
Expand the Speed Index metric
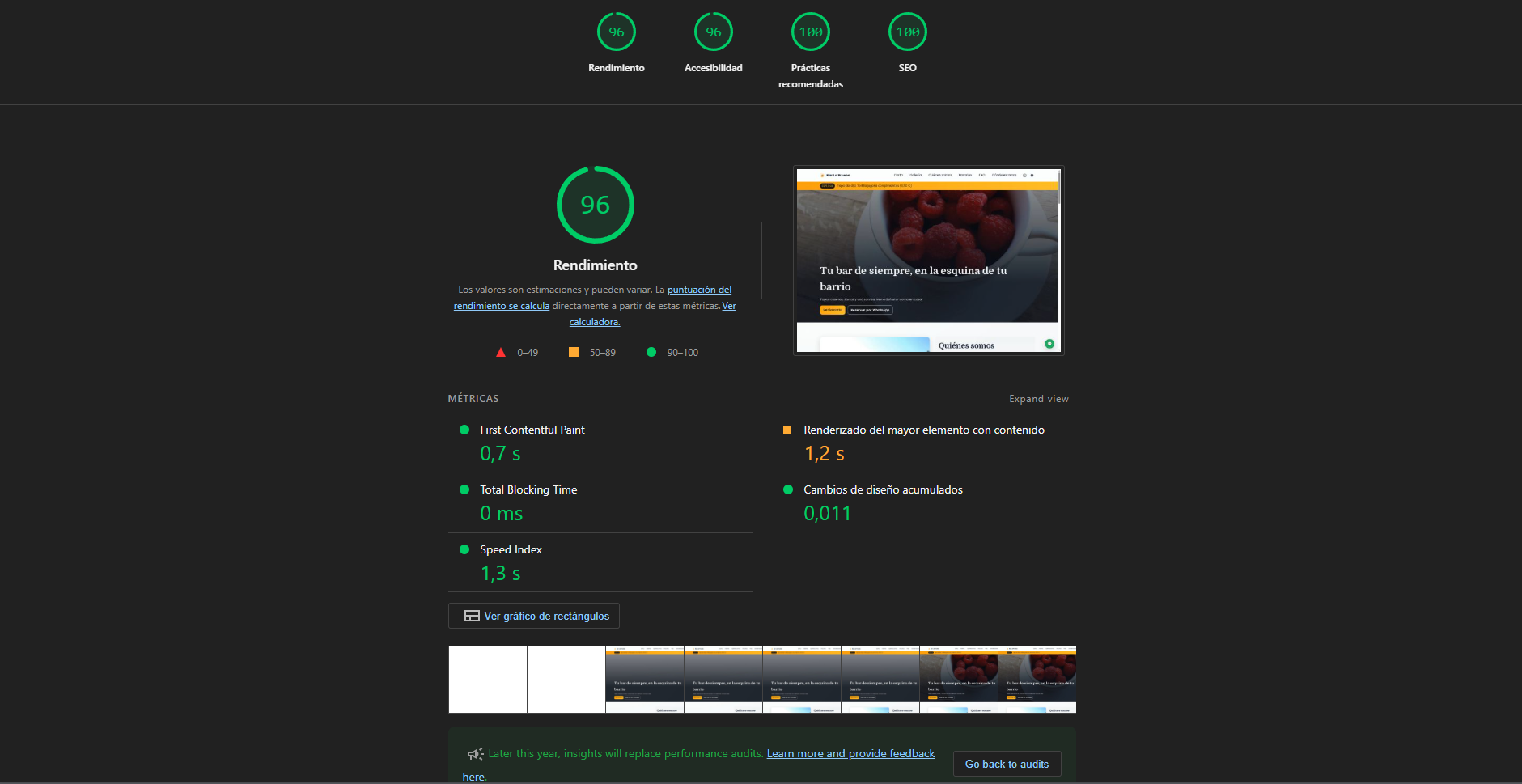[511, 549]
